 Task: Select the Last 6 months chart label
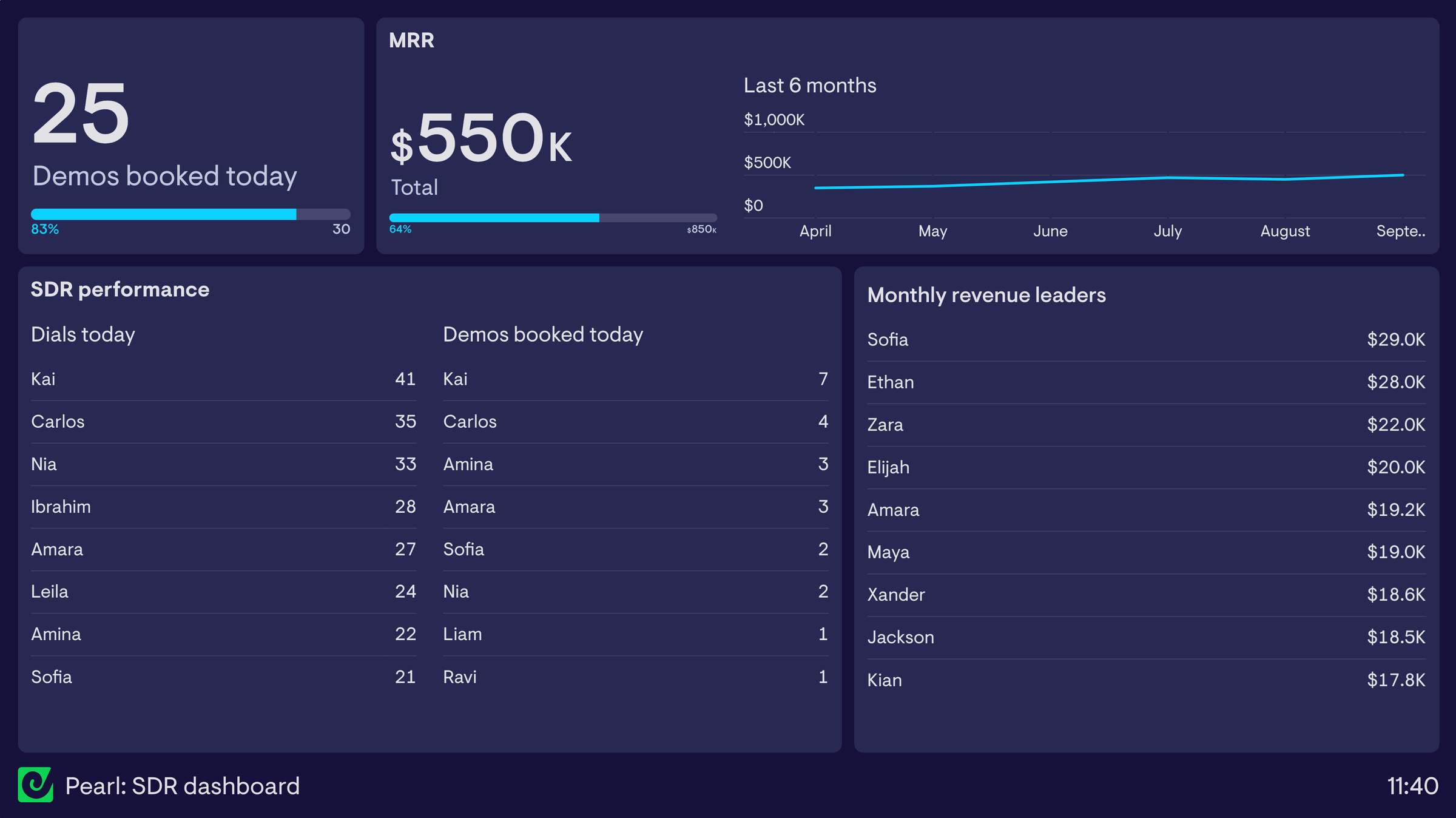809,85
